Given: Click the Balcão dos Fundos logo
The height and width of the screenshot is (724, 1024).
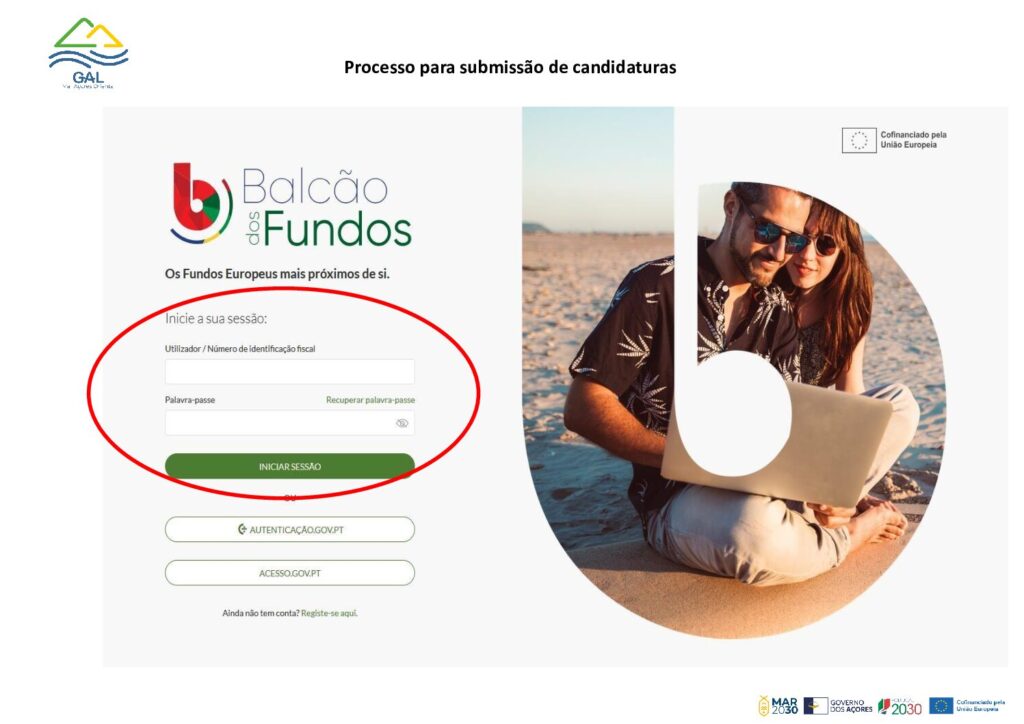Looking at the screenshot, I should 291,204.
